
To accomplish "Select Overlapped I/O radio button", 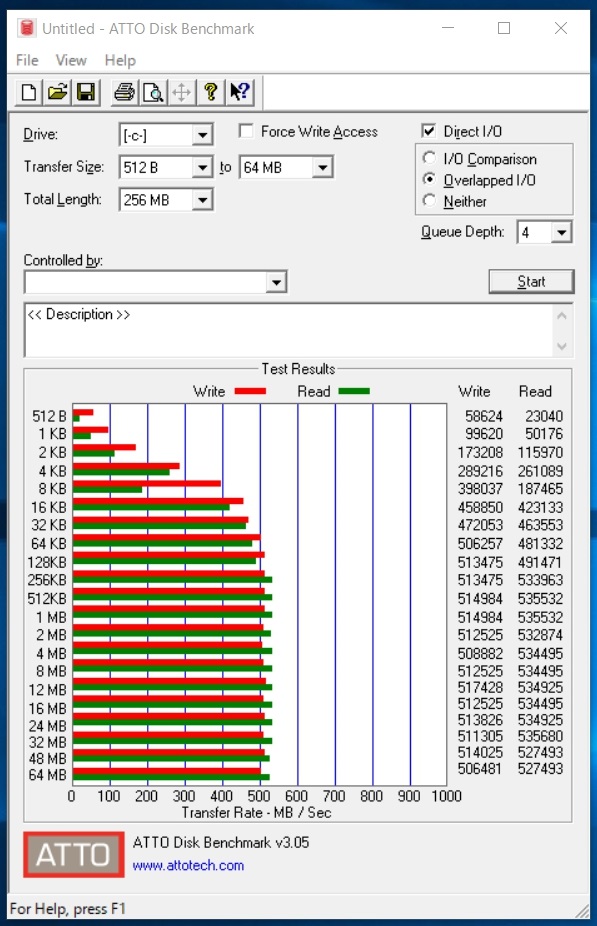I will coord(429,180).
